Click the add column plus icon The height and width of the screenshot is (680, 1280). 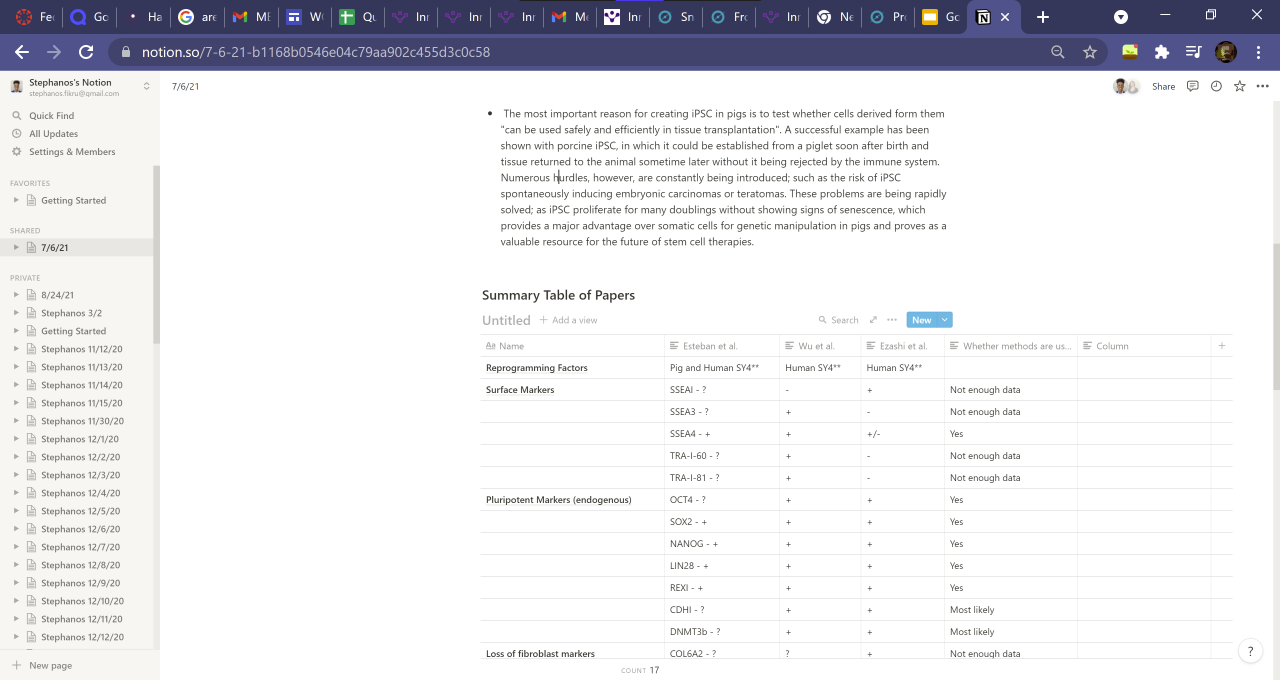[x=1221, y=346]
